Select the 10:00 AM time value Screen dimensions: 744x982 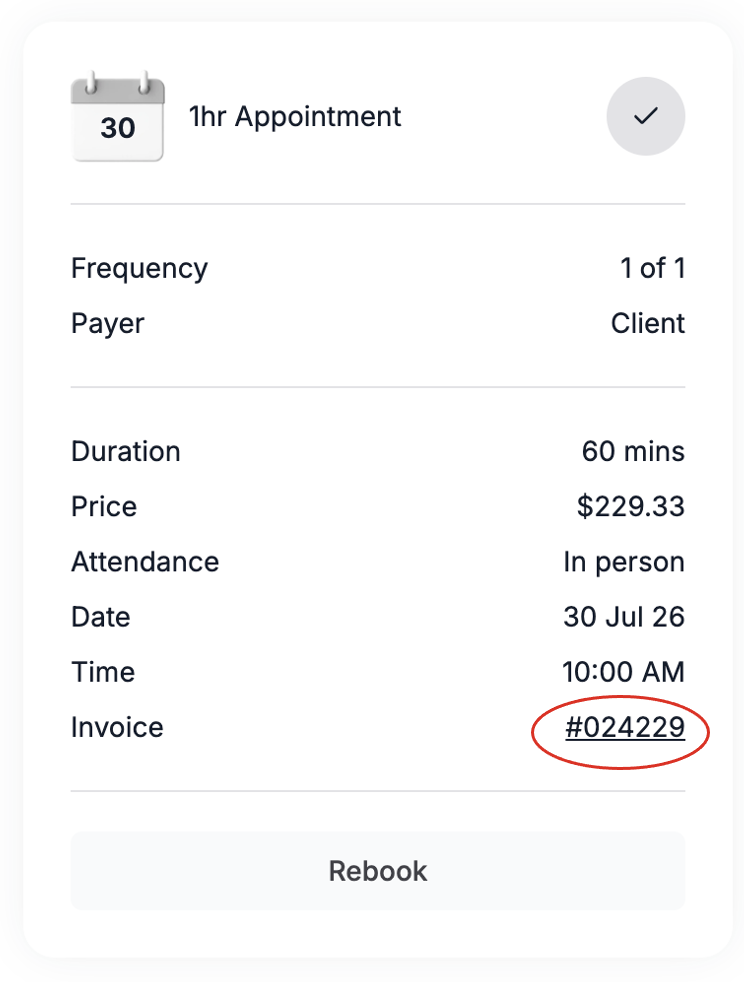(x=623, y=672)
